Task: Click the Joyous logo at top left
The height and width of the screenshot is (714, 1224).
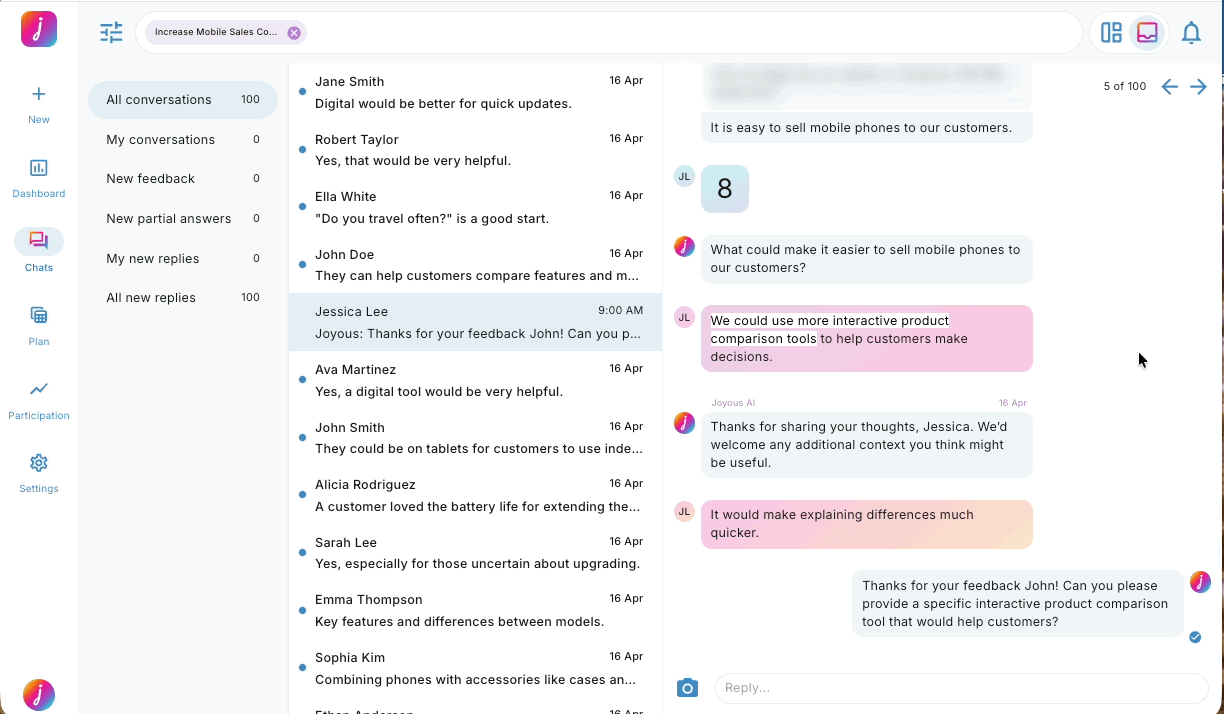Action: tap(38, 29)
